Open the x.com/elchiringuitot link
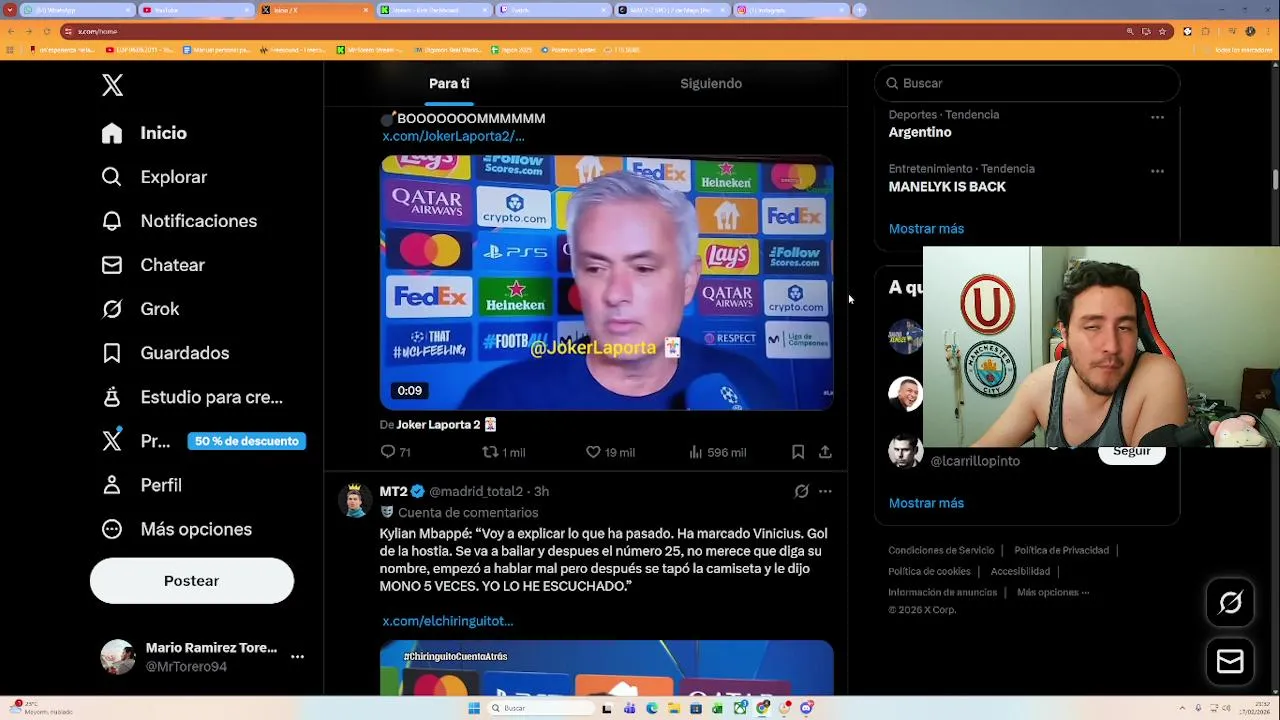The width and height of the screenshot is (1280, 720). [447, 621]
